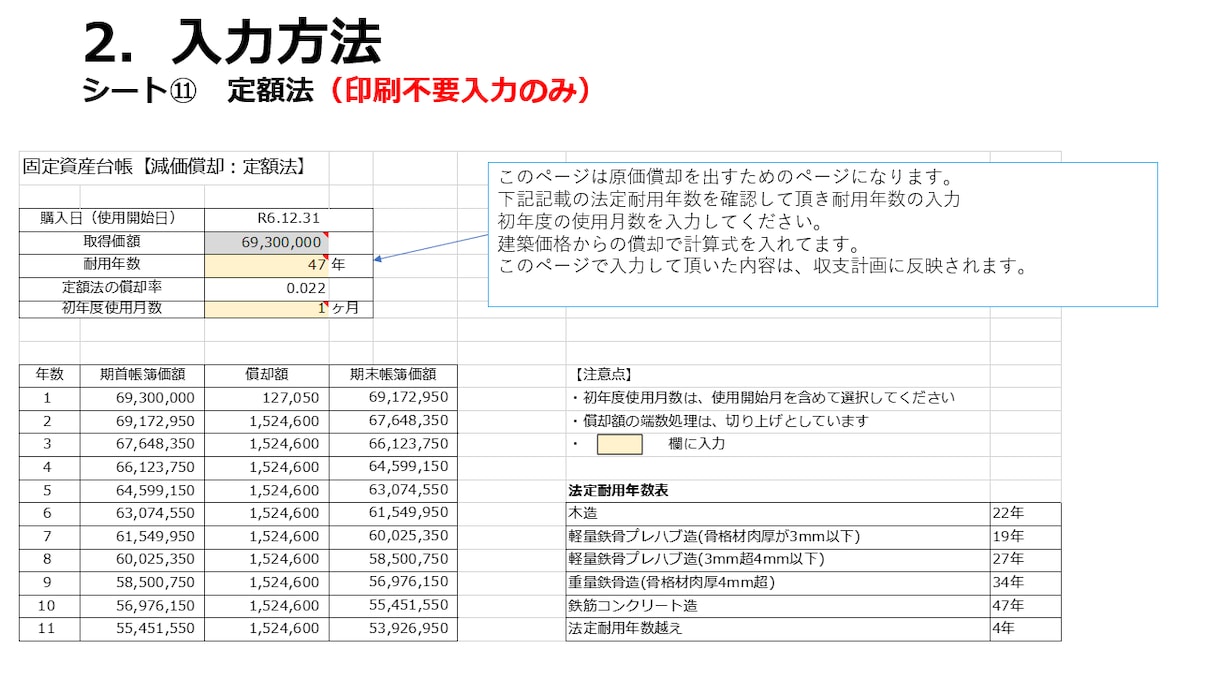This screenshot has height=679, width=1220.
Task: Click the ヶ月 unit cell beside 1
Action: click(351, 309)
